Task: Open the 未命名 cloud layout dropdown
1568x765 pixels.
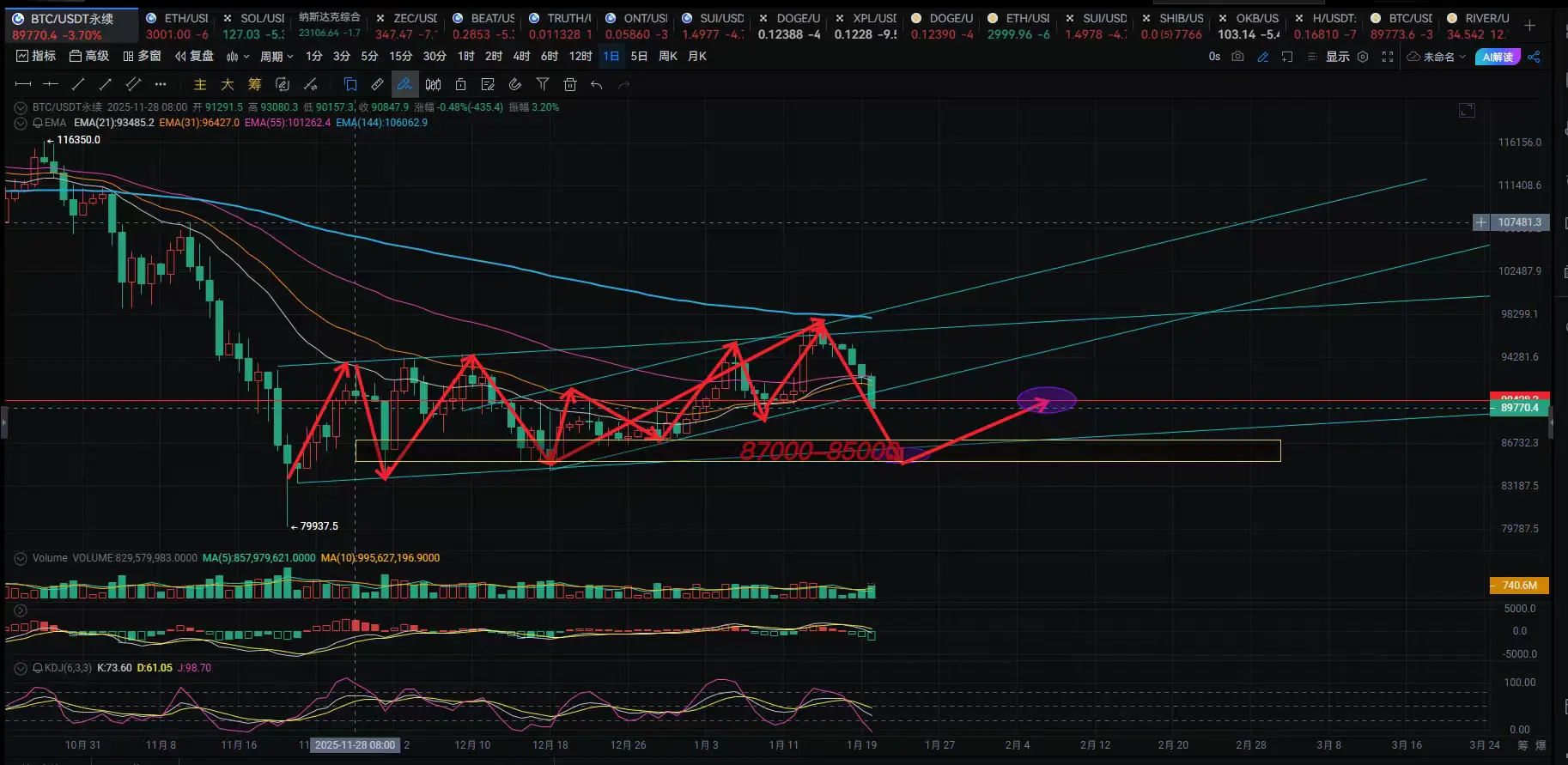Action: (x=1437, y=57)
